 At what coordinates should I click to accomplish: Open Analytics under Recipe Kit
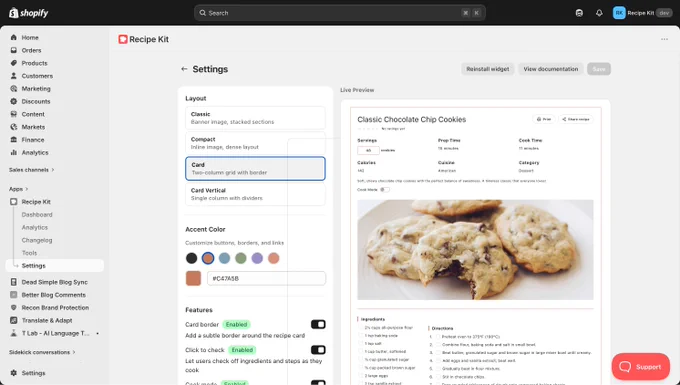[35, 227]
